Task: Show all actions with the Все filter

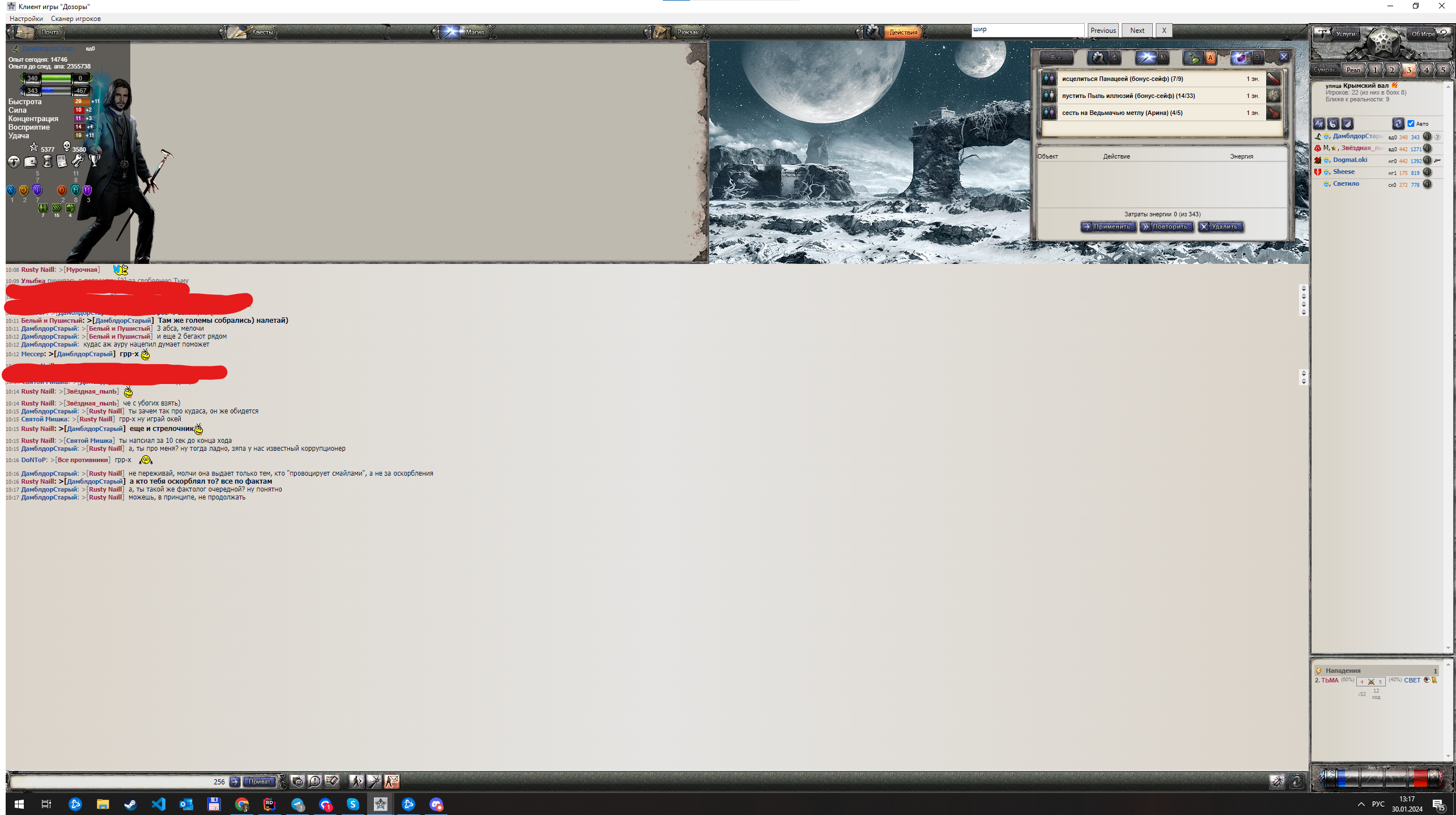Action: coord(1056,58)
